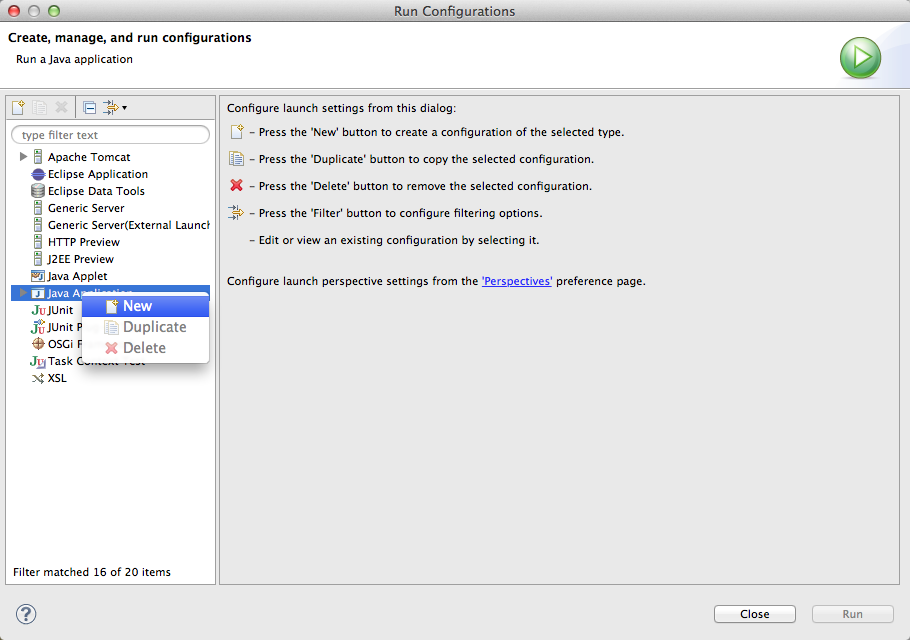Create a new launch configuration via toolbar icon
Viewport: 910px width, 640px height.
tap(17, 107)
